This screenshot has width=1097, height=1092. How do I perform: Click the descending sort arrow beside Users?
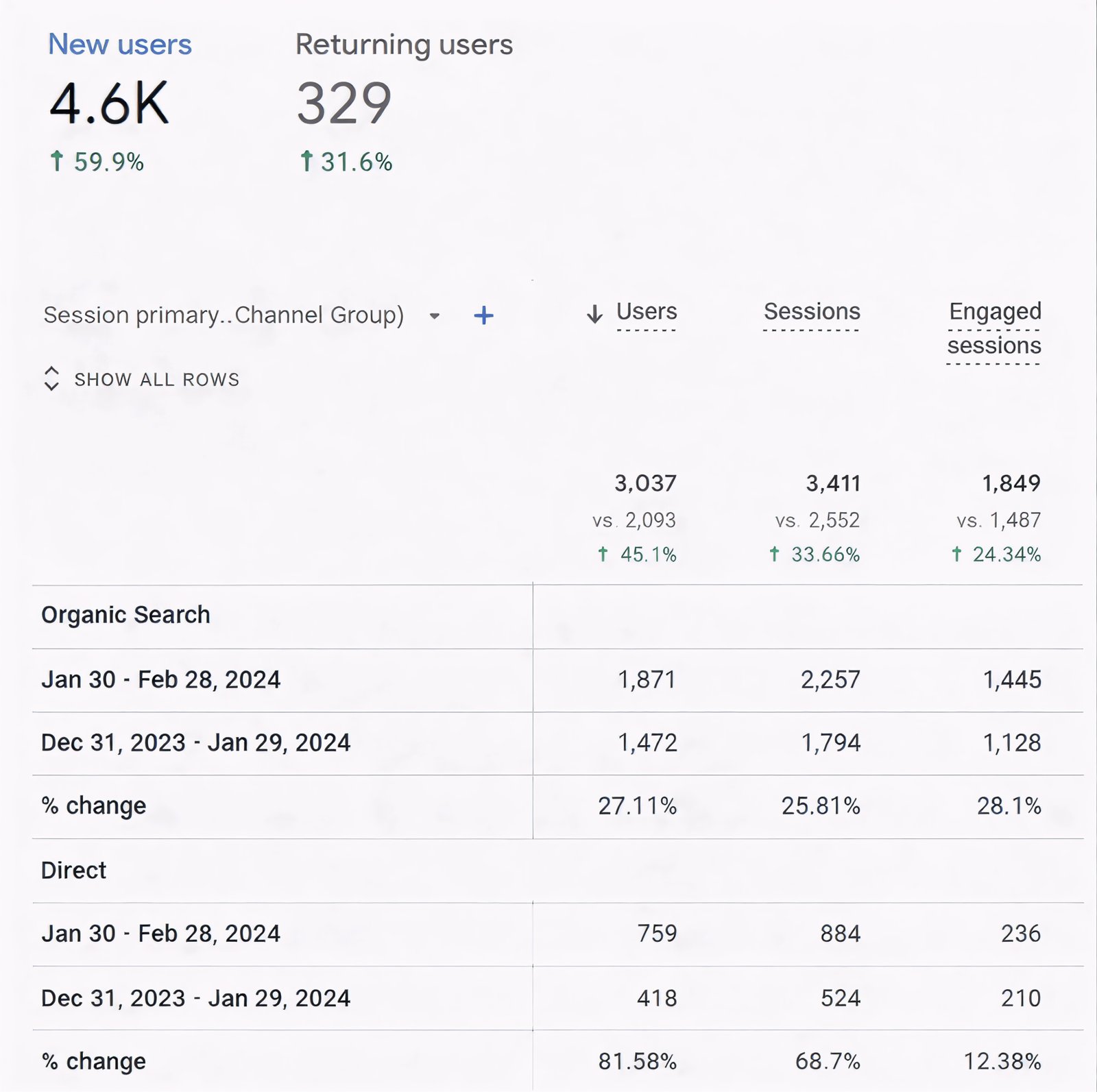click(x=594, y=314)
